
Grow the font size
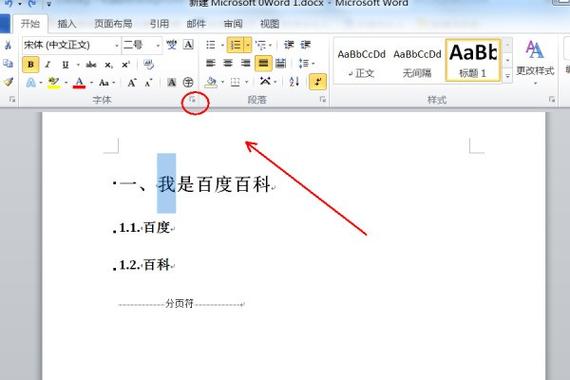coord(132,83)
